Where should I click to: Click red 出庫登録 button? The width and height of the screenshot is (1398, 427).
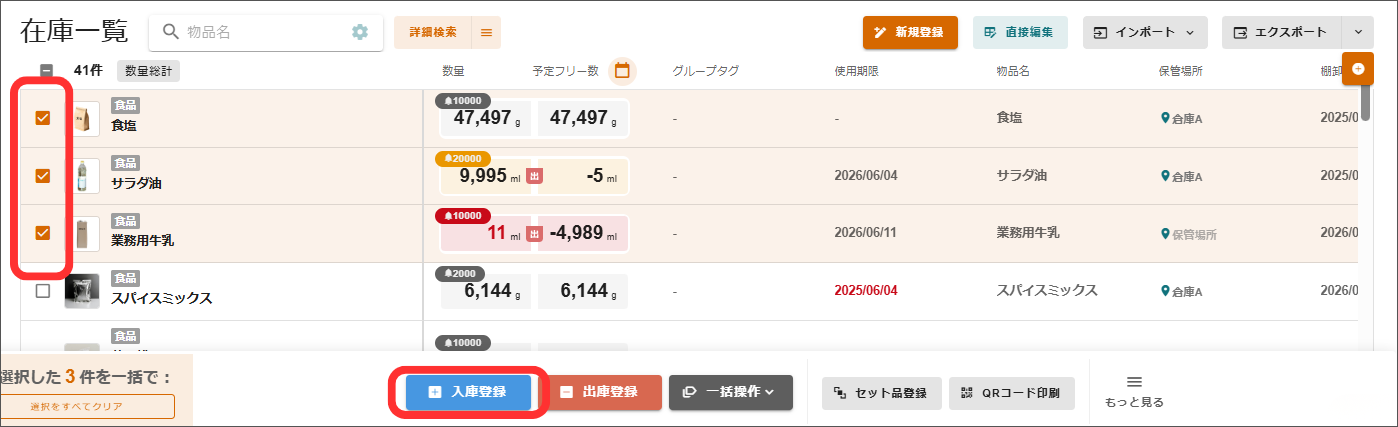click(600, 392)
